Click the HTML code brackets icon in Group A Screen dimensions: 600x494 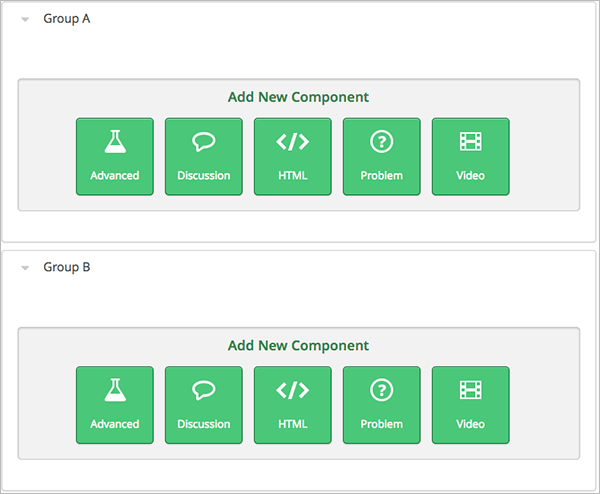pyautogui.click(x=293, y=142)
